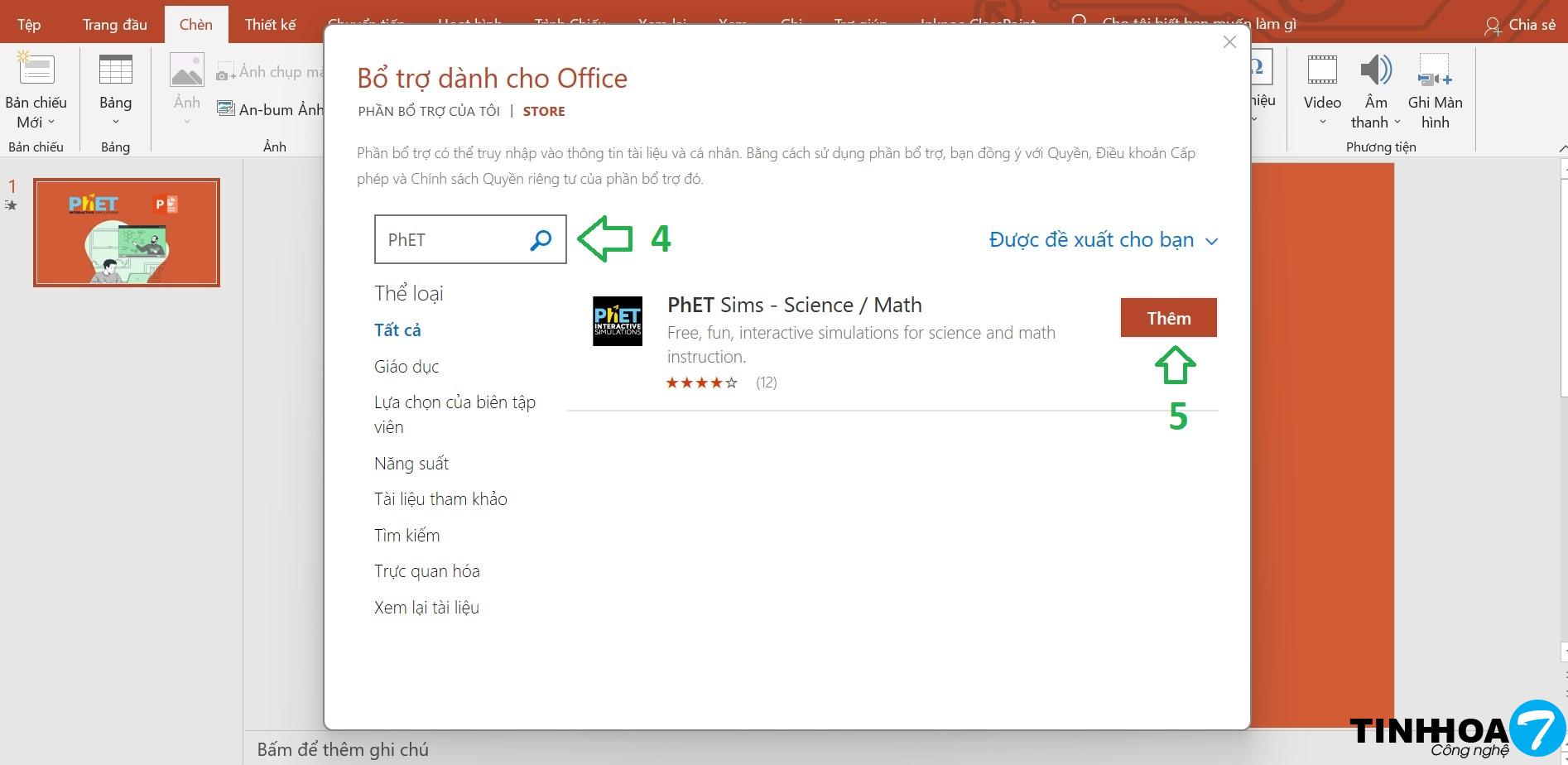Select slide 1 thumbnail in panel
This screenshot has height=765, width=1568.
(x=127, y=233)
